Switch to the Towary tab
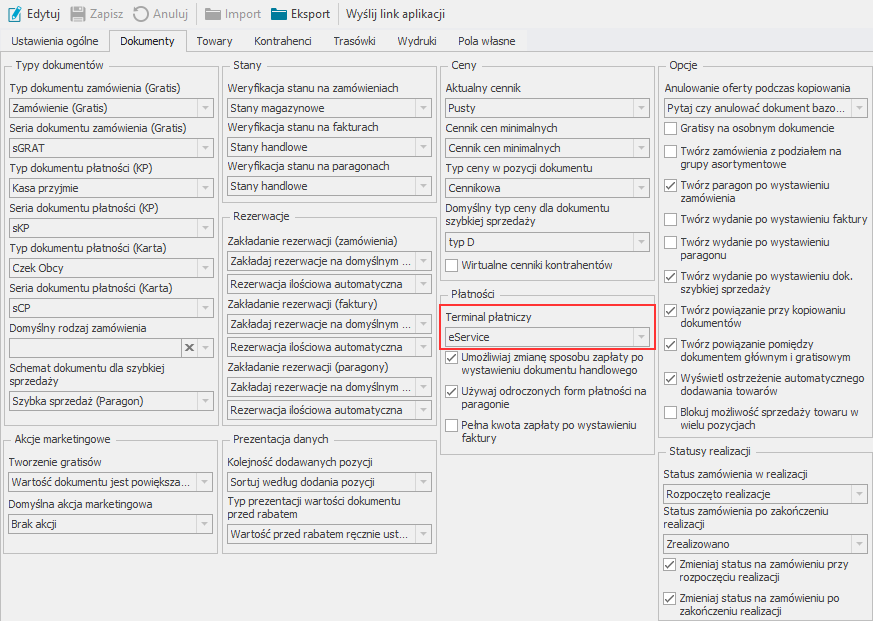Viewport: 873px width, 621px height. point(214,41)
